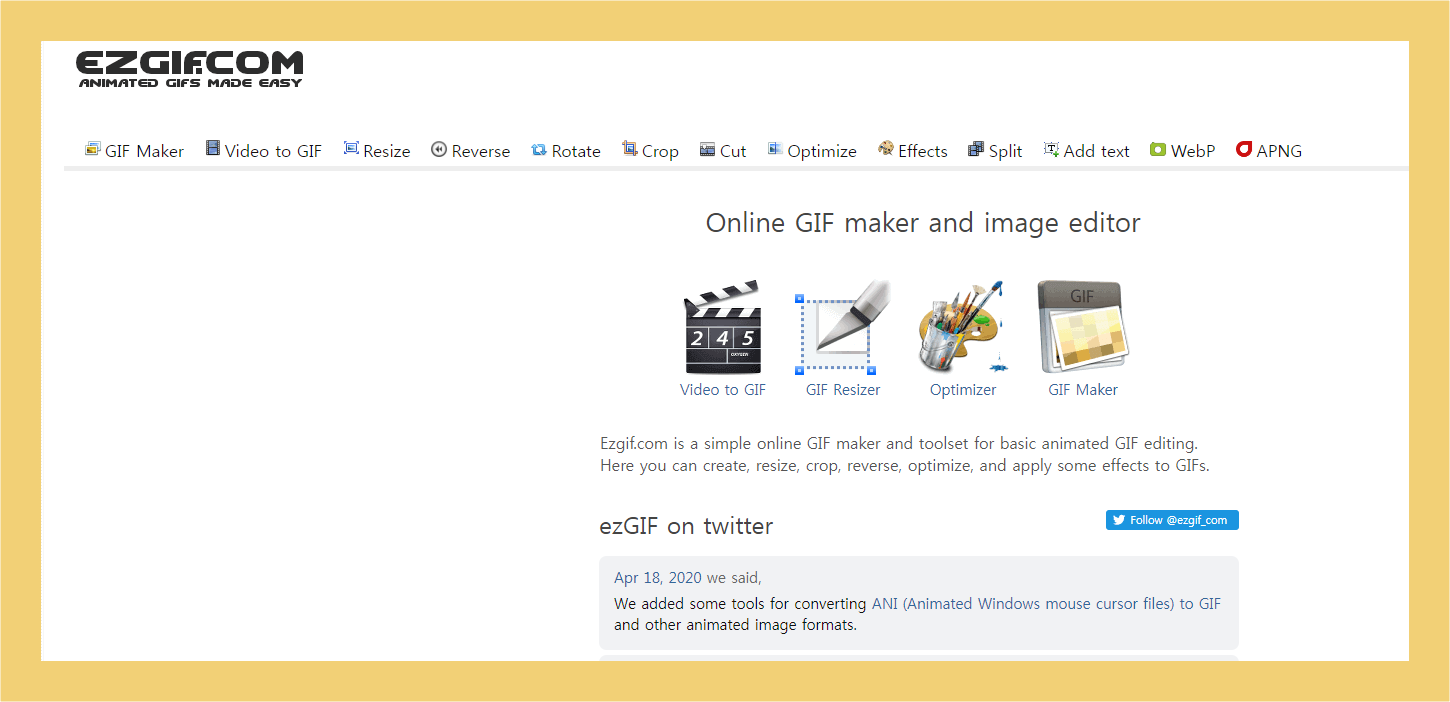Click the Optimizer text link
Viewport: 1450px width, 702px height.
[x=963, y=390]
